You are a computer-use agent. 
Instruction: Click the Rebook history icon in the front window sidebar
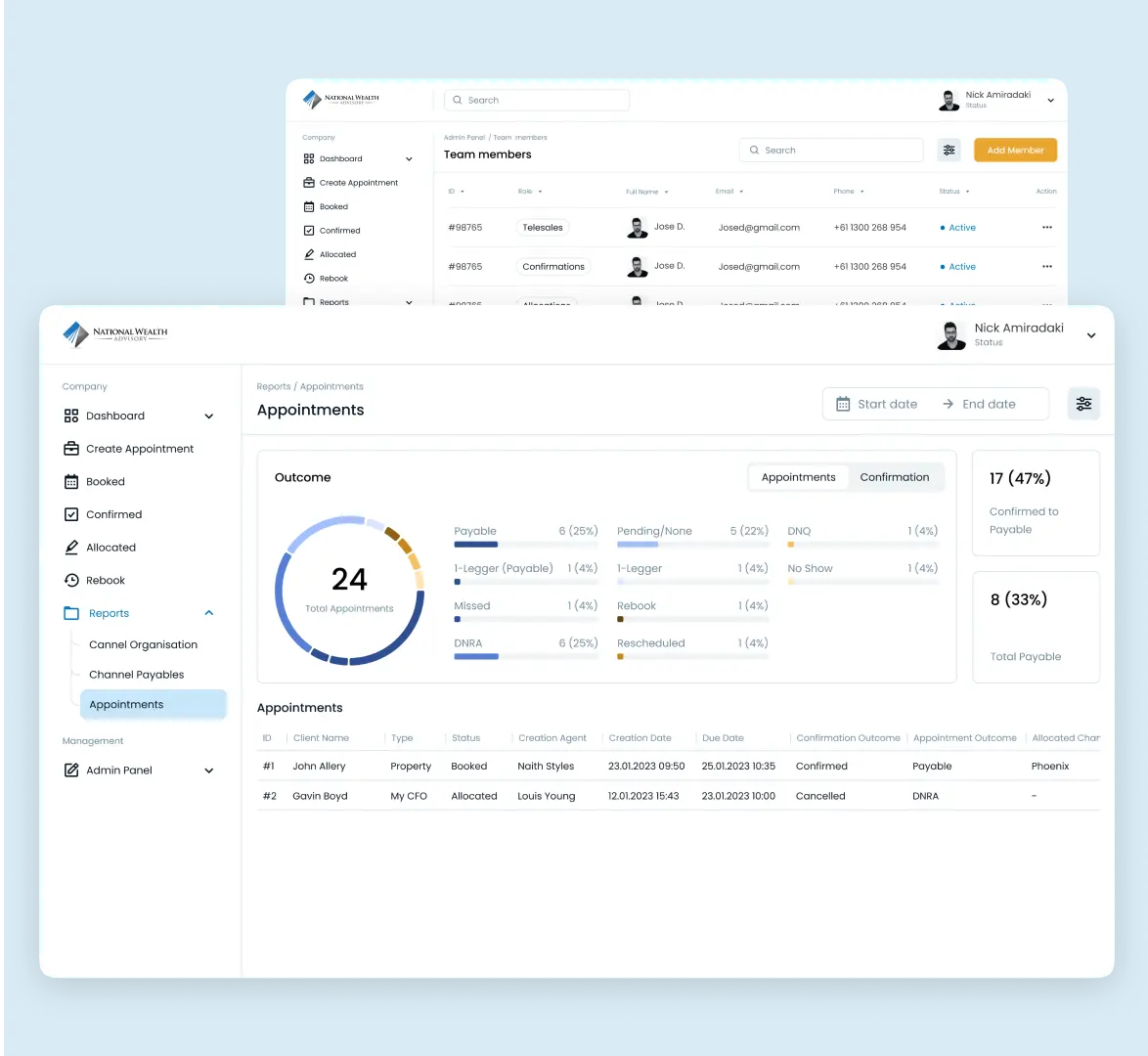[71, 581]
